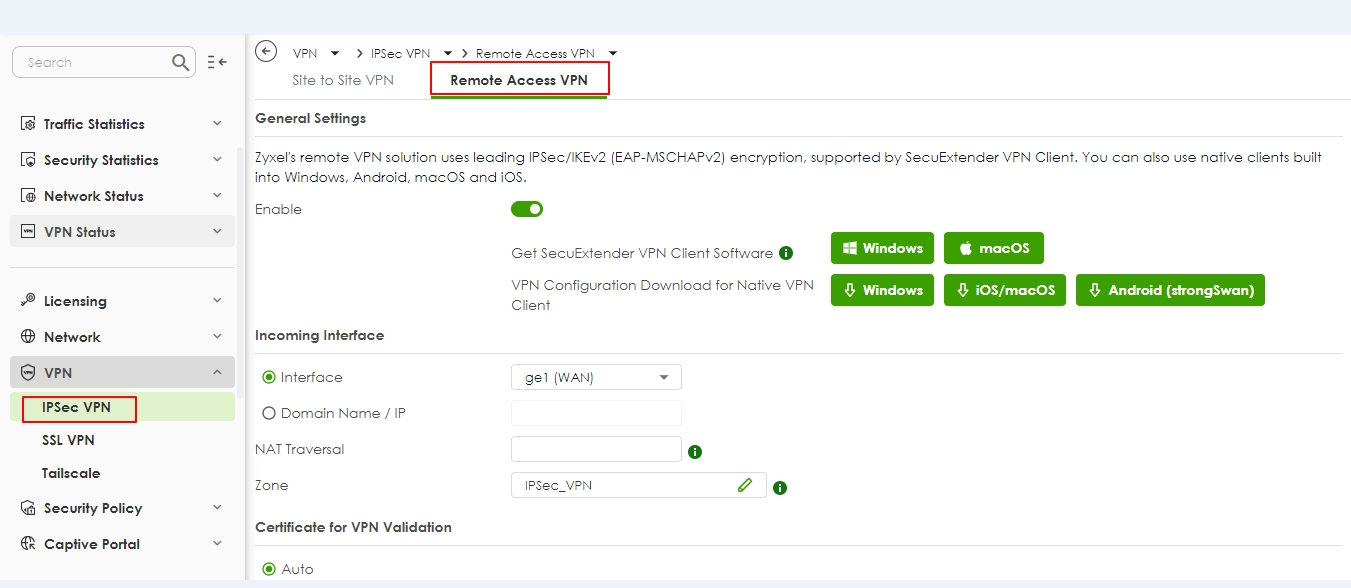Select the Auto certificate radio button
The image size is (1351, 588).
(268, 569)
